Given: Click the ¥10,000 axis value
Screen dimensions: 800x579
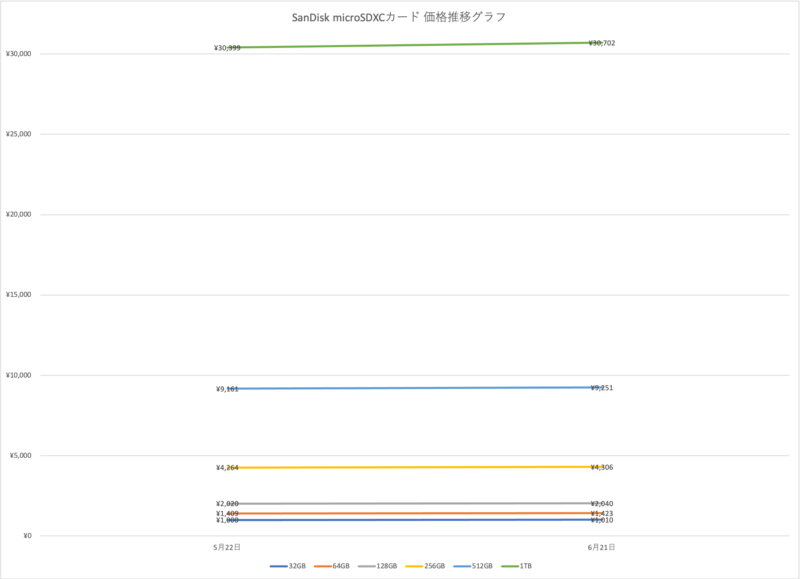Looking at the screenshot, I should point(18,375).
